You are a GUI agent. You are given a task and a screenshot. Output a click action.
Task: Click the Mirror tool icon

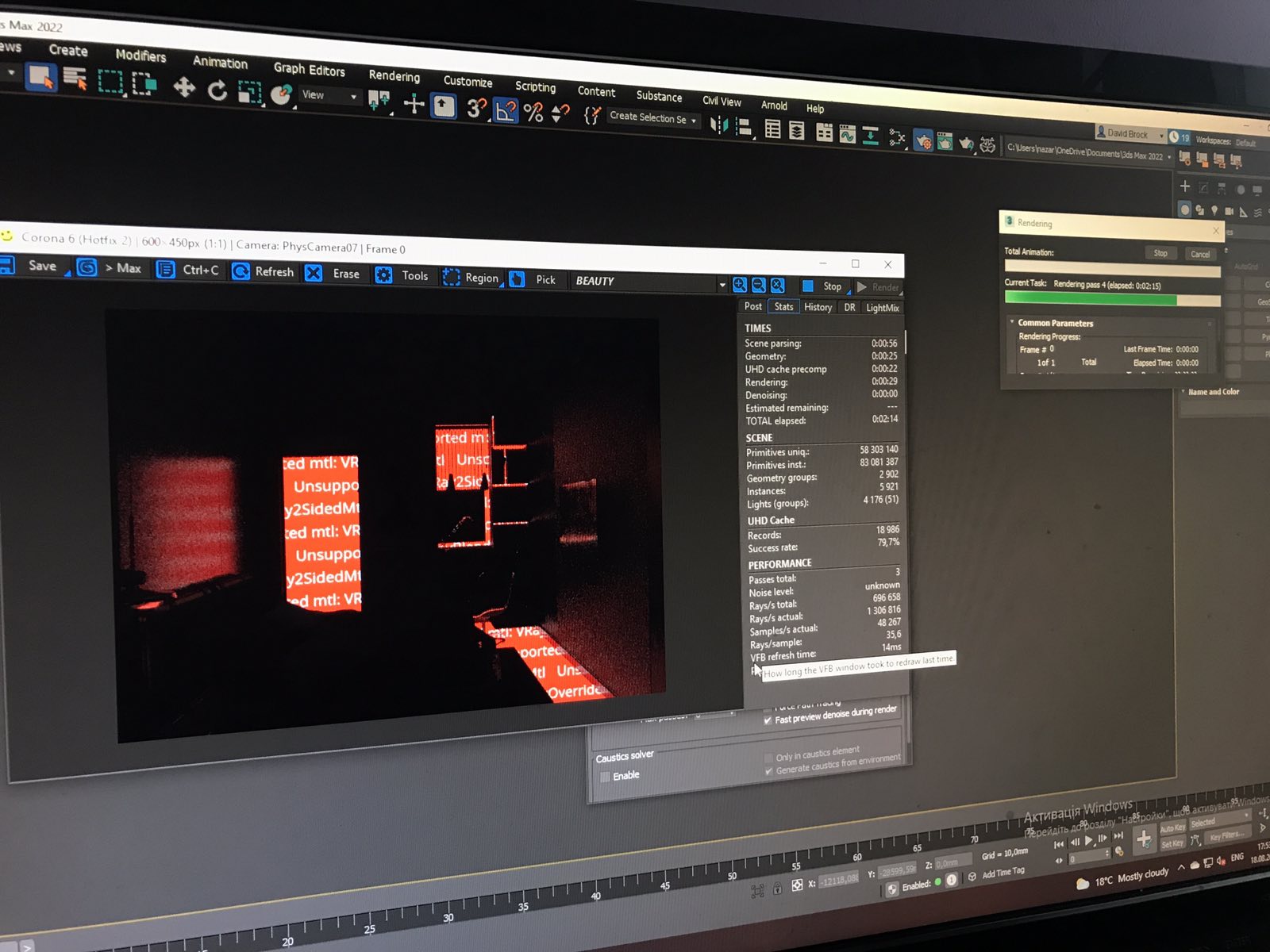(x=718, y=125)
